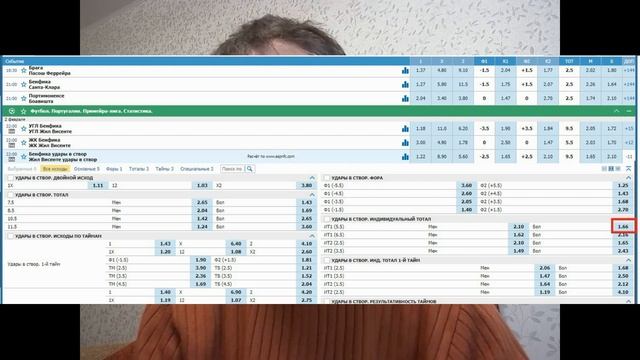This screenshot has width=640, height=360.
Task: Star the ЖК Бенфика event
Action: click(x=24, y=143)
